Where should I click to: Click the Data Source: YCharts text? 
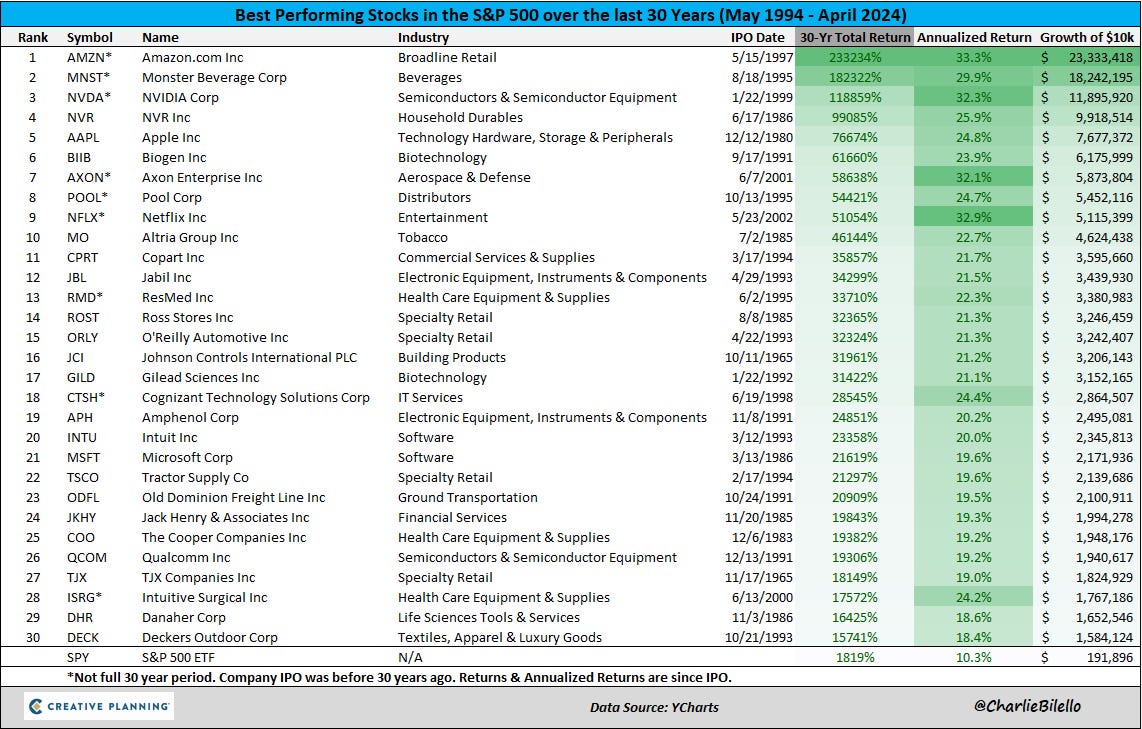[654, 707]
